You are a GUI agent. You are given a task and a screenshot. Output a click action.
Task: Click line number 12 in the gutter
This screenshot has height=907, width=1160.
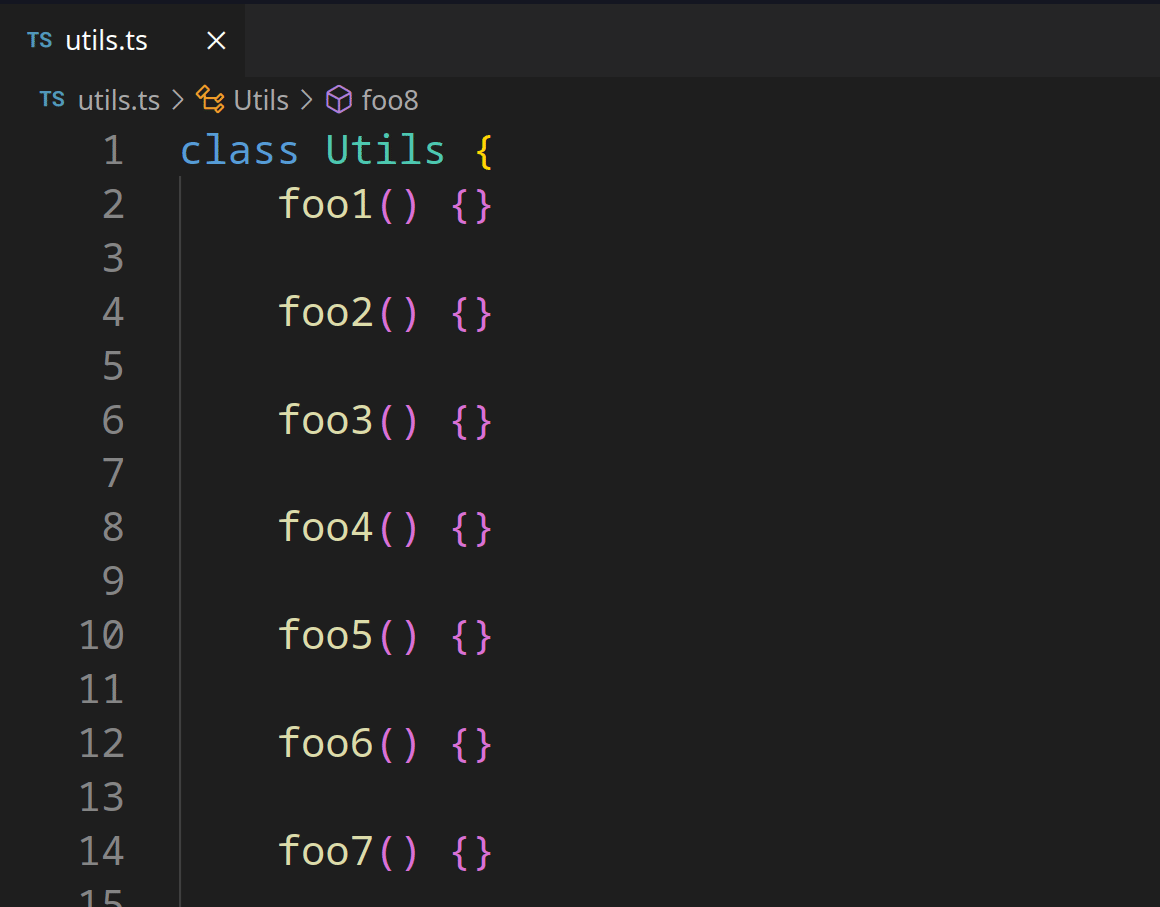coord(102,743)
